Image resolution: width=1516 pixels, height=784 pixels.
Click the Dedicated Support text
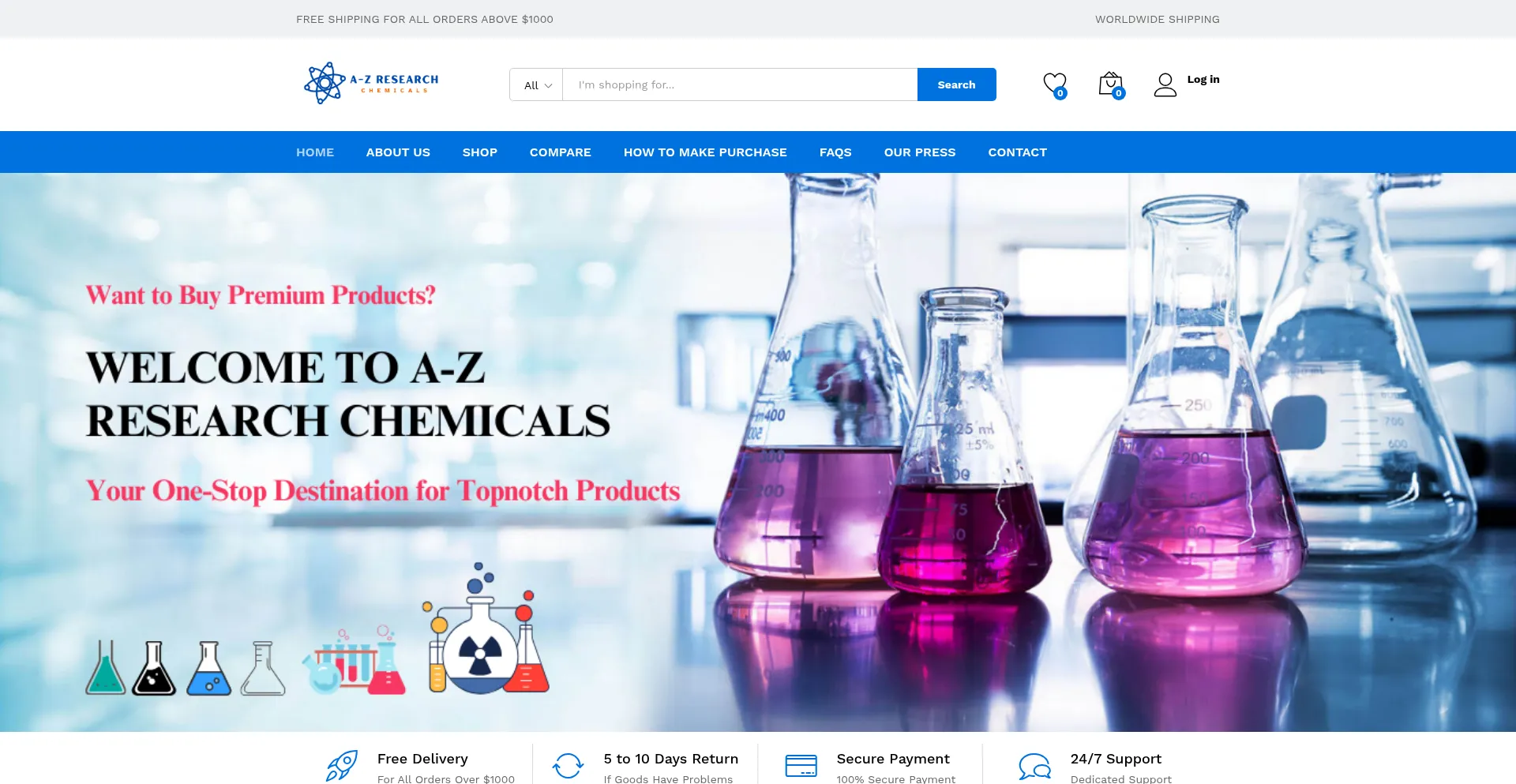point(1121,778)
